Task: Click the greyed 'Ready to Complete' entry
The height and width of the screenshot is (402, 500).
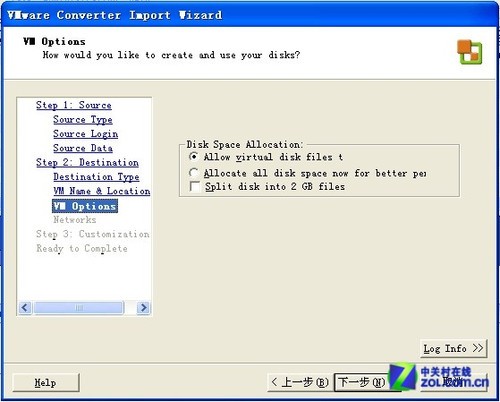Action: pyautogui.click(x=82, y=249)
